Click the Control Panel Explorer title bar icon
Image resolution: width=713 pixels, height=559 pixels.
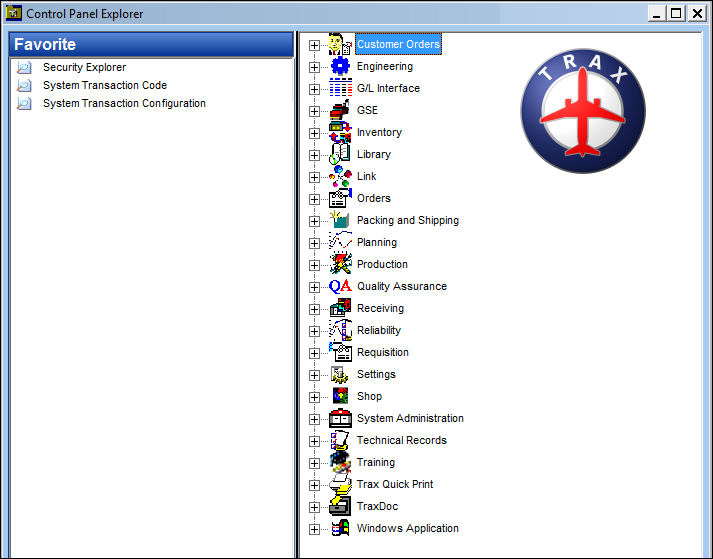(14, 13)
